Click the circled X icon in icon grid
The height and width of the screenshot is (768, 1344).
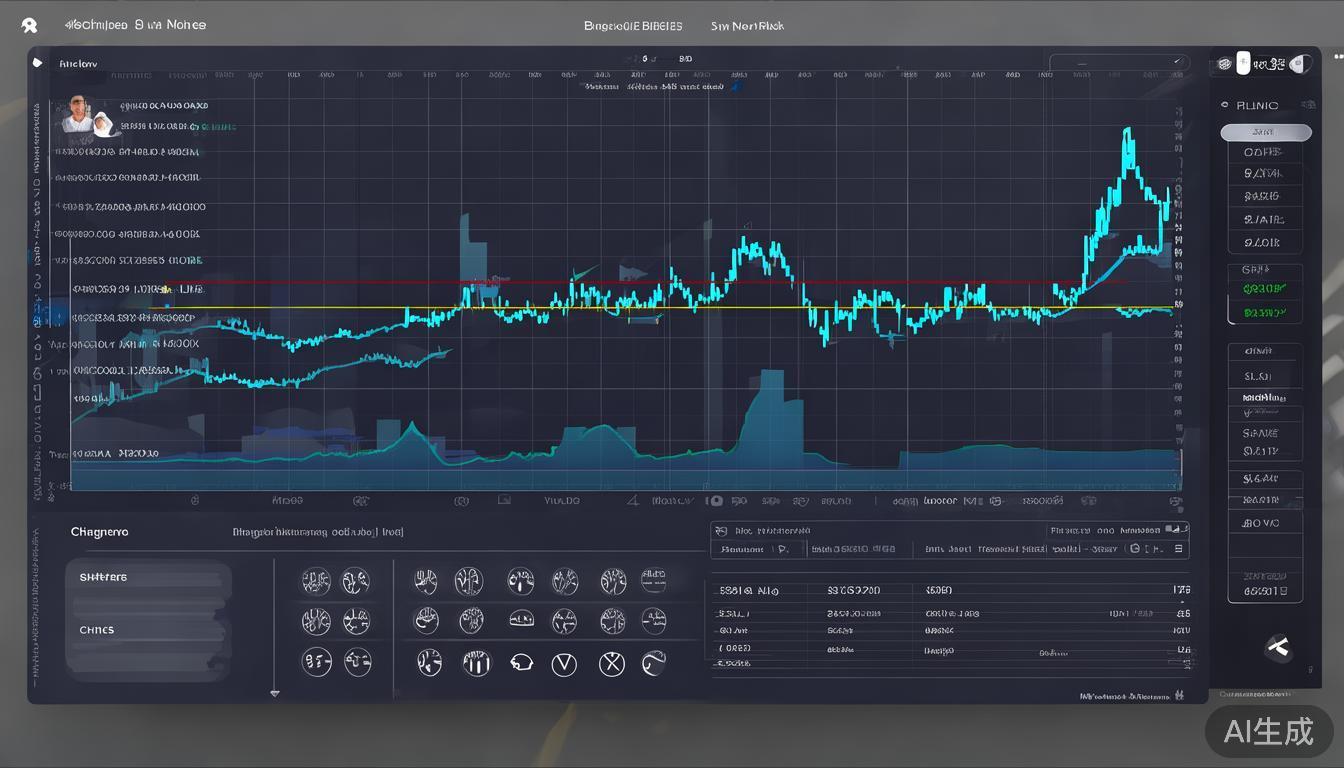pos(611,663)
